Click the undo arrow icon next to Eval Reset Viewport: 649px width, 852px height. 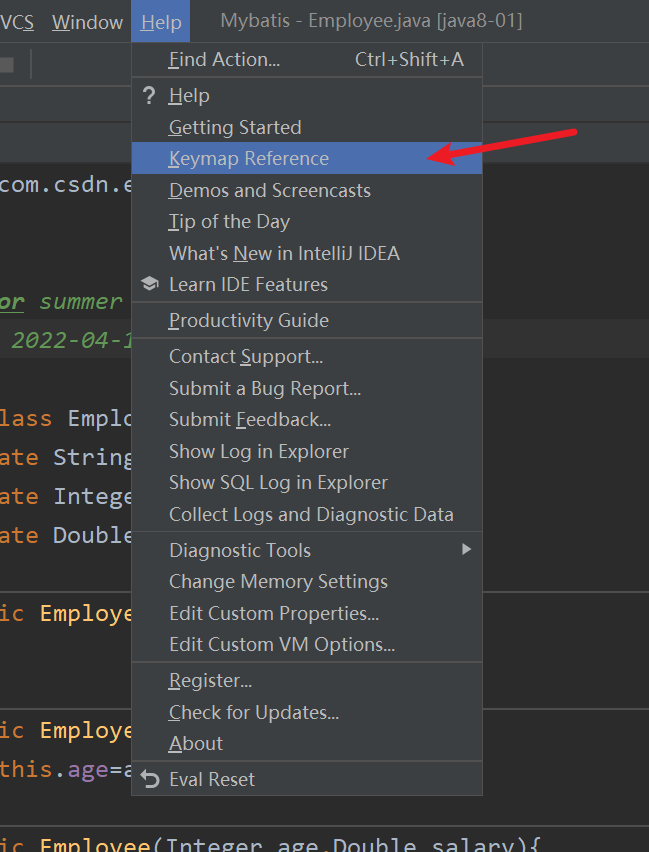click(148, 778)
